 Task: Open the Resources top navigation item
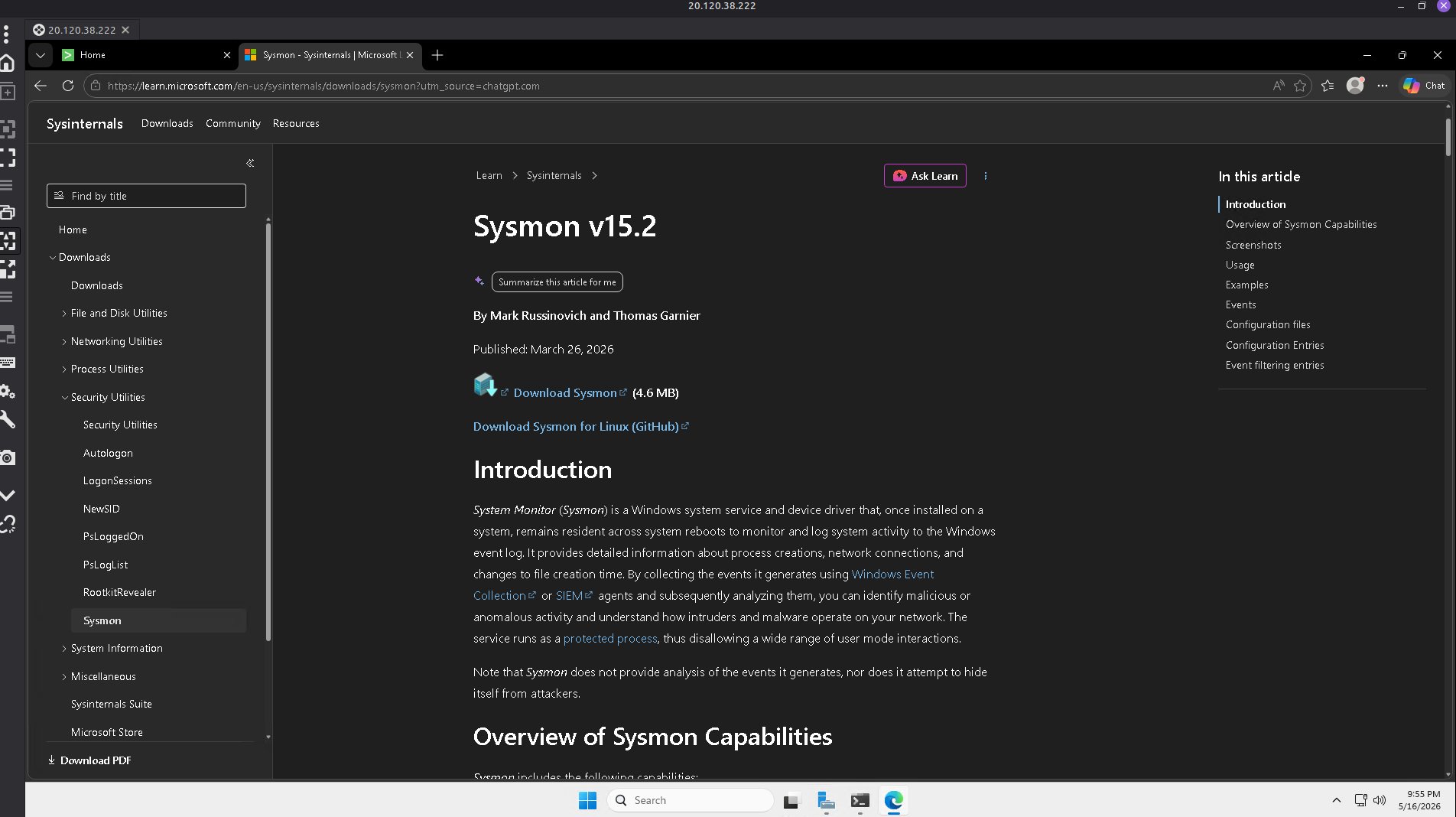pos(296,123)
